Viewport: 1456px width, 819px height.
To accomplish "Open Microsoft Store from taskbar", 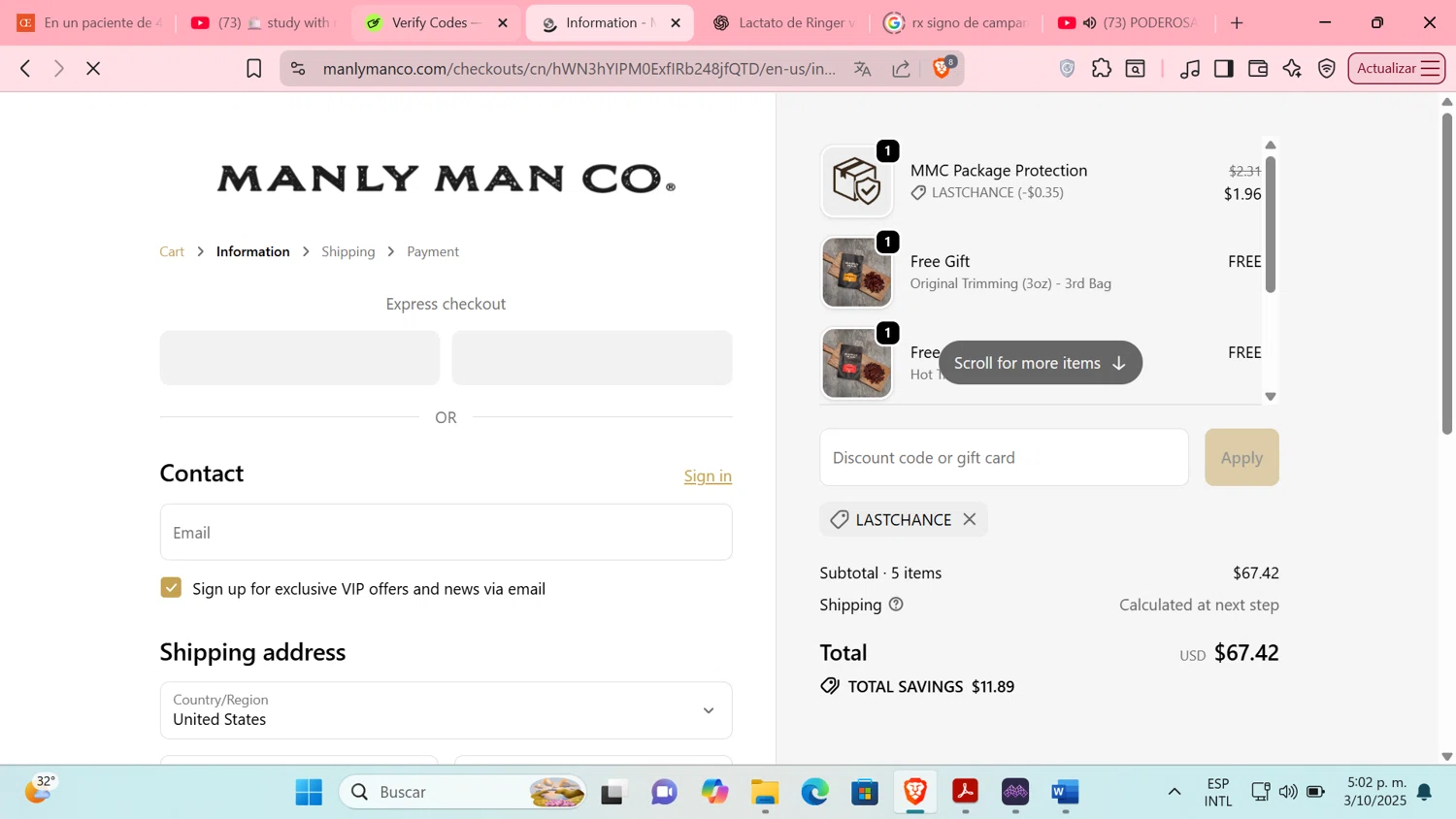I will coord(865,792).
